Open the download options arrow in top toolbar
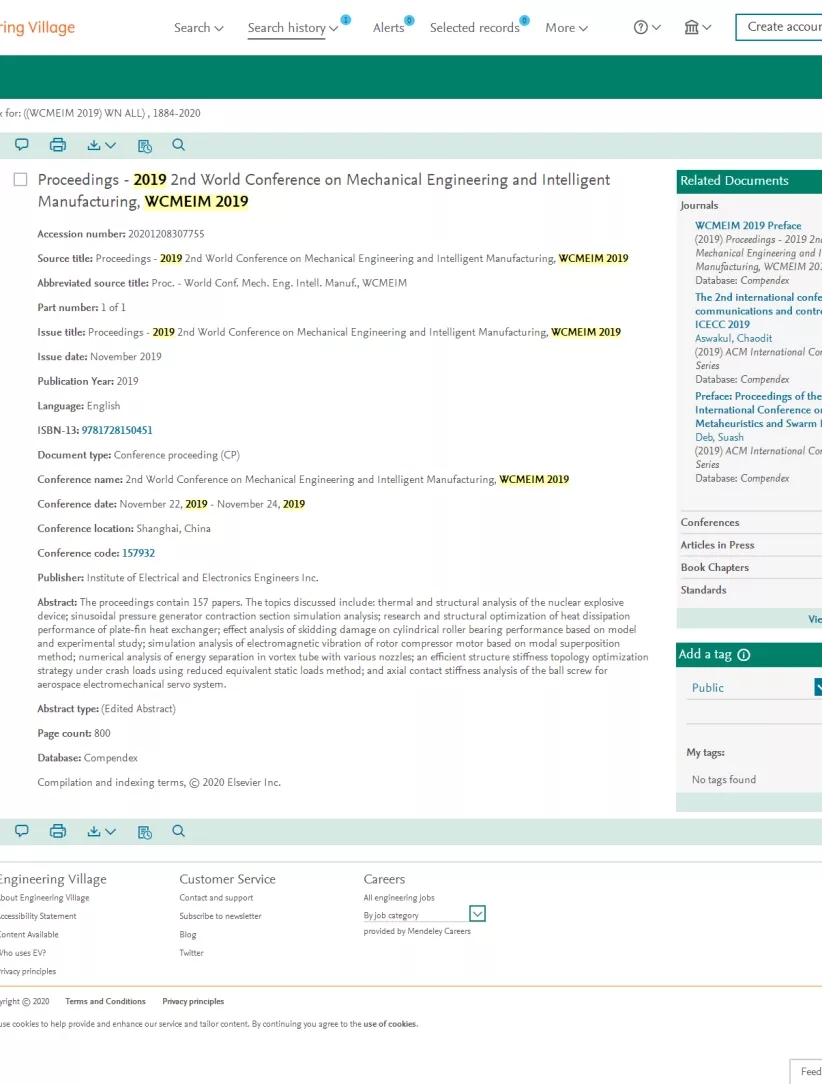This screenshot has height=1084, width=822. click(111, 145)
